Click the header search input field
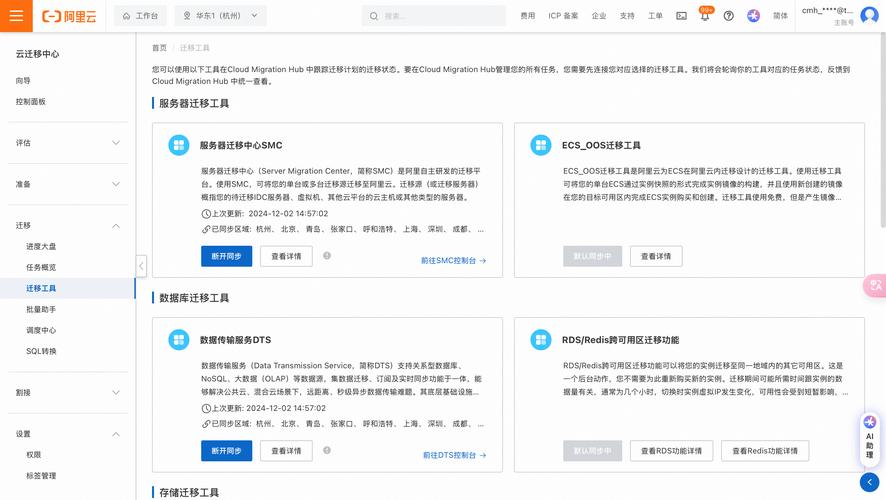 click(x=433, y=16)
